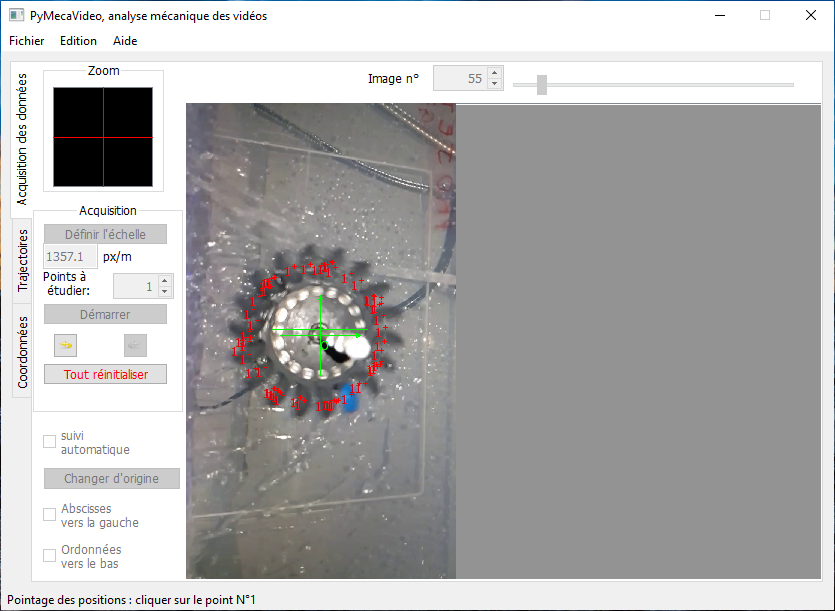Viewport: 835px width, 611px height.
Task: Click the yellow undo arrow icon
Action: [x=66, y=345]
